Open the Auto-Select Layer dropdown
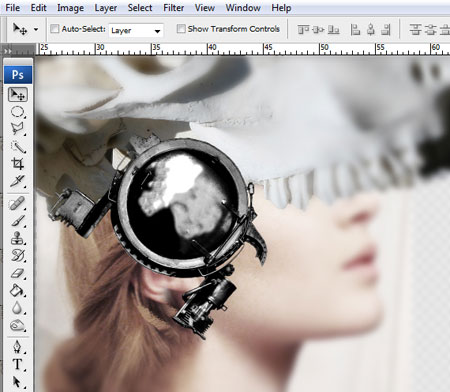 [x=136, y=31]
